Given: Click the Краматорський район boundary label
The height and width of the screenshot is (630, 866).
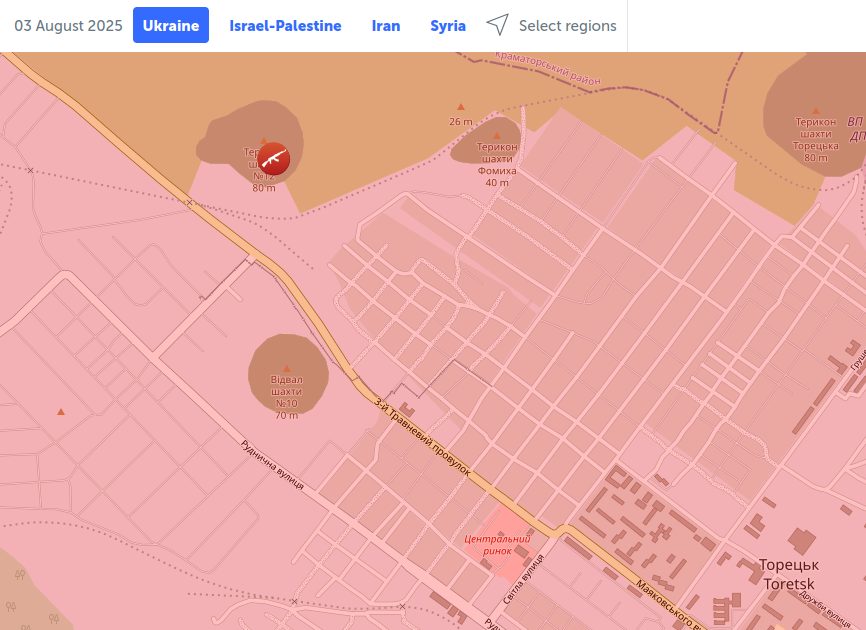Looking at the screenshot, I should pyautogui.click(x=547, y=68).
